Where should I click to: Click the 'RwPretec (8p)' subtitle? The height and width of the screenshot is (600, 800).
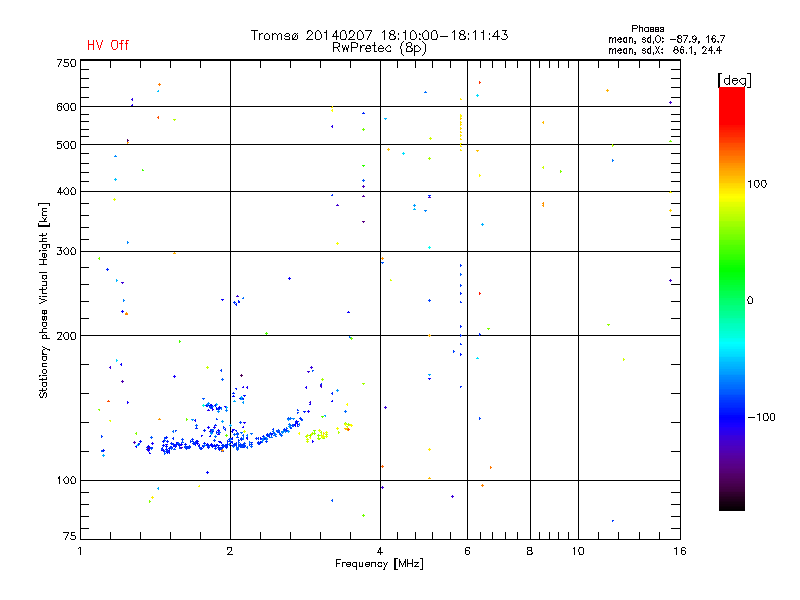click(379, 48)
